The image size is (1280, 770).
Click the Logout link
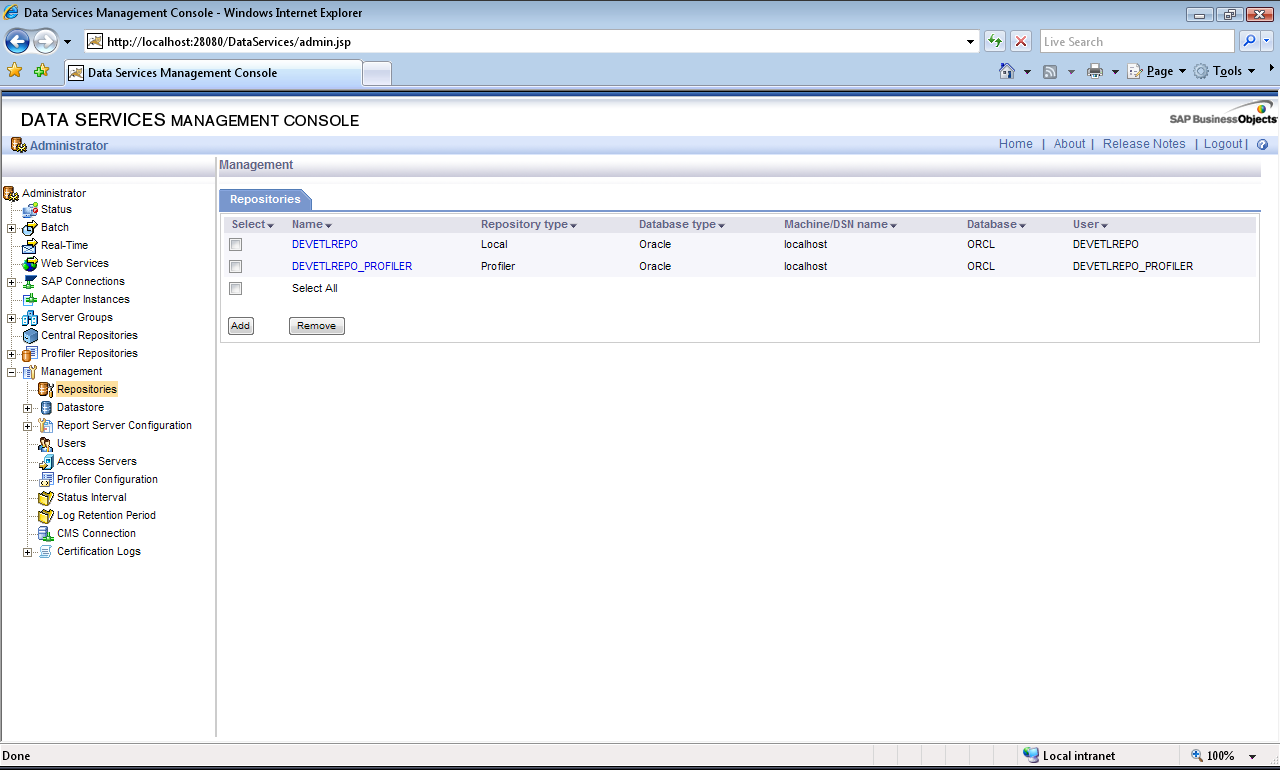[x=1223, y=145]
